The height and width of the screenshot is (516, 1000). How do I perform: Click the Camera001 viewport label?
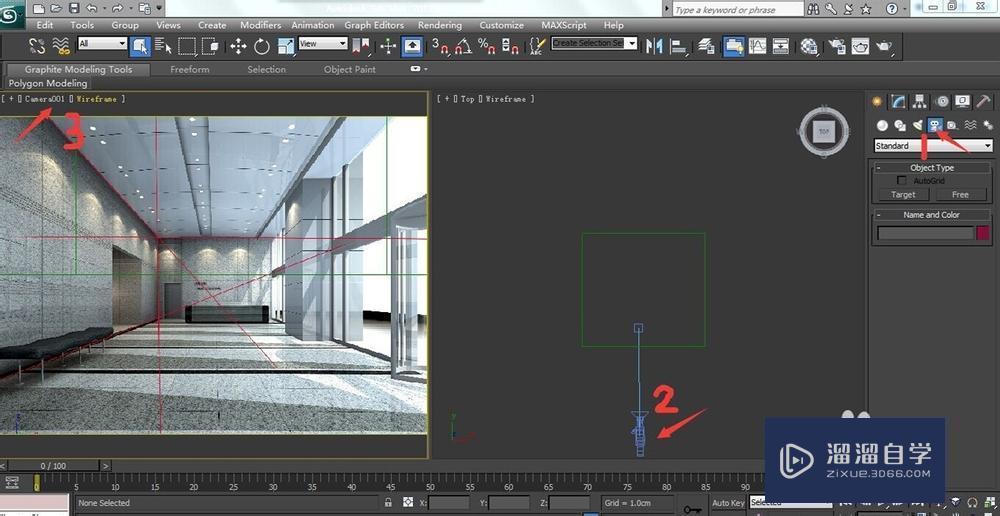pos(45,99)
